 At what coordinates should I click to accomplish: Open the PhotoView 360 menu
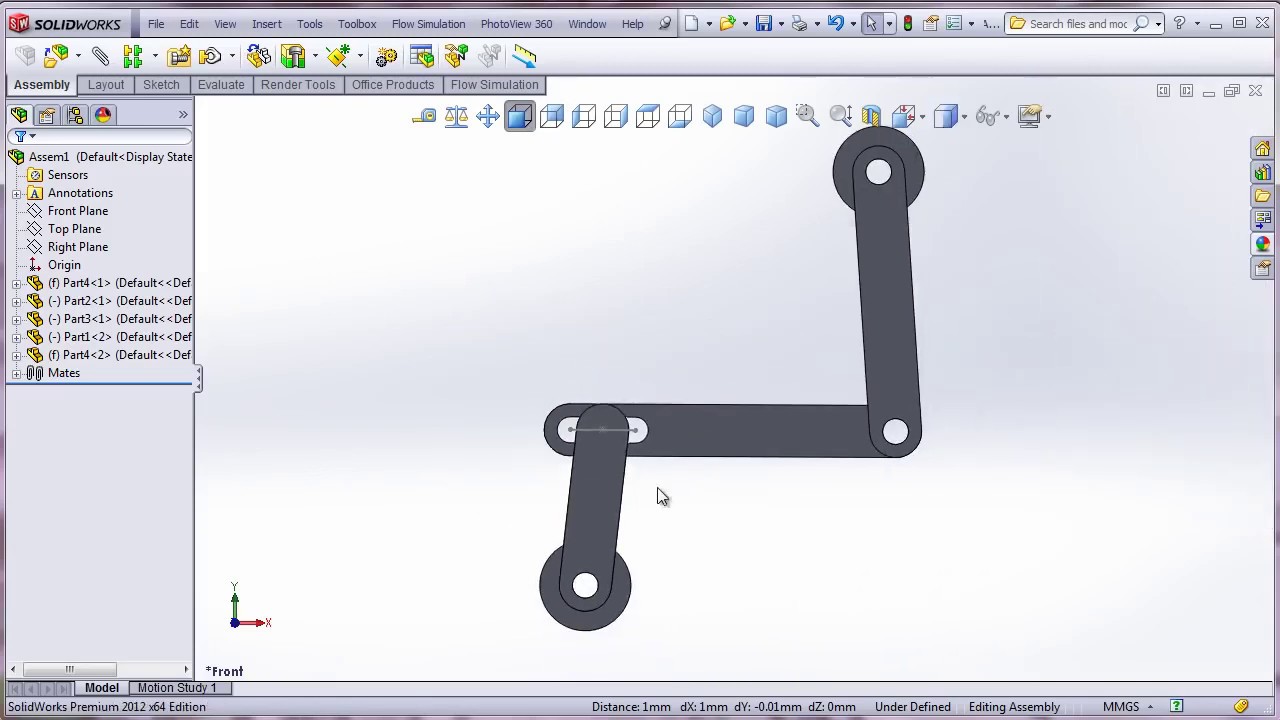(516, 23)
